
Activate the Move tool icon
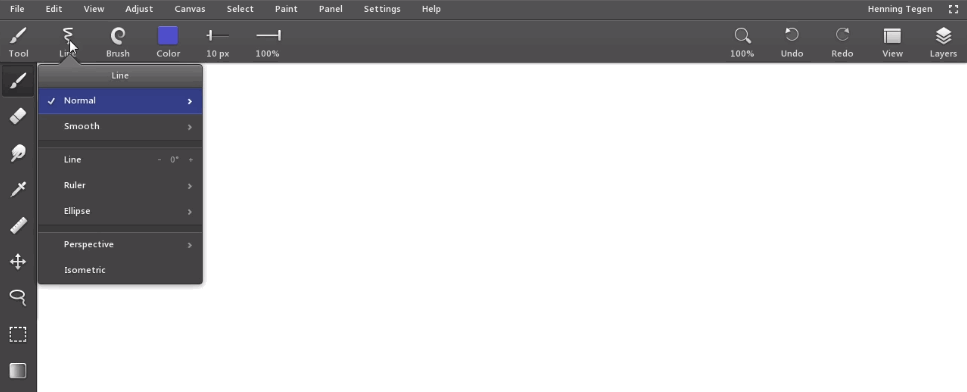[18, 261]
